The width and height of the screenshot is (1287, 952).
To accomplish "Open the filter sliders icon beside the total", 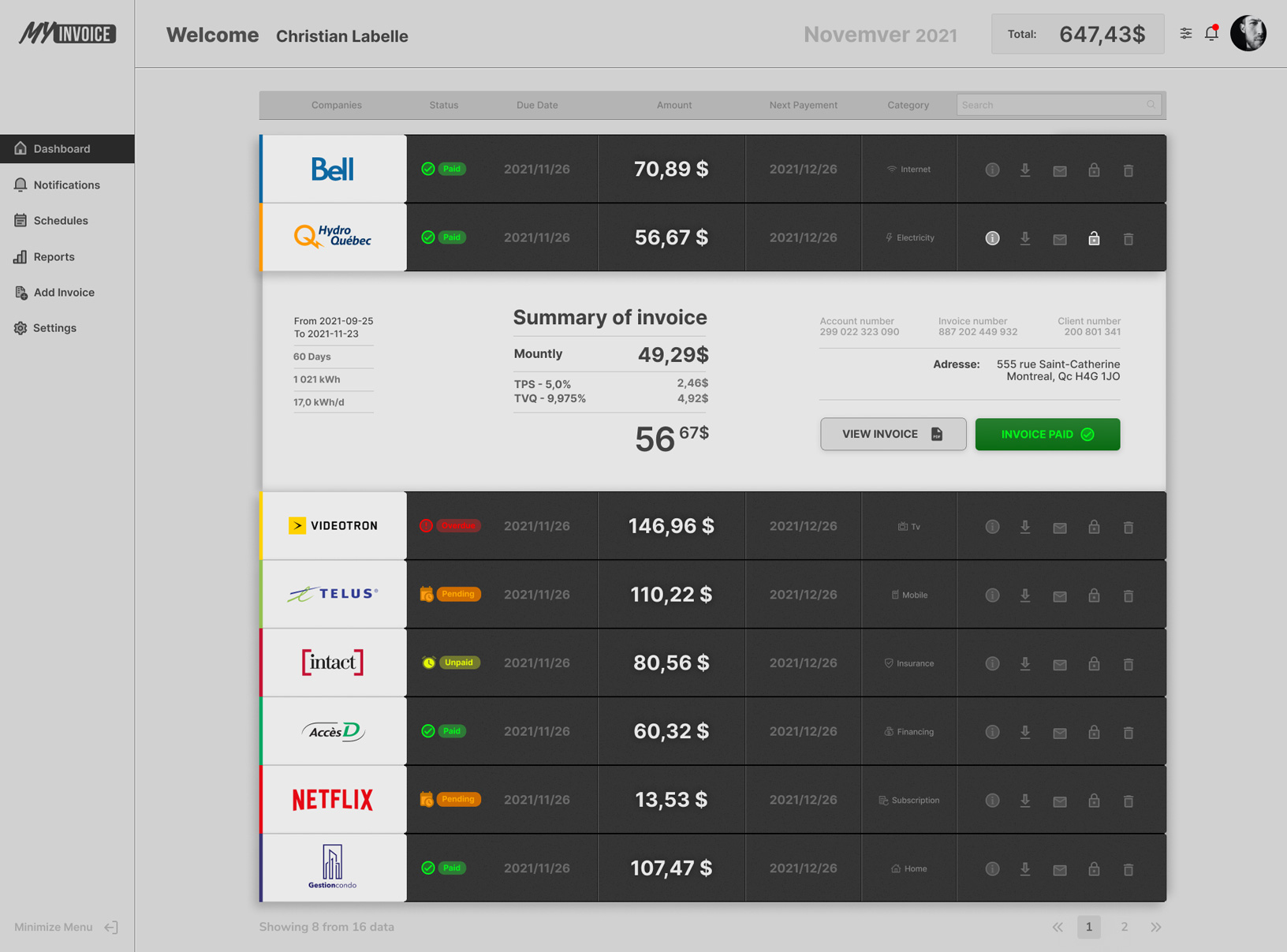I will (1185, 33).
